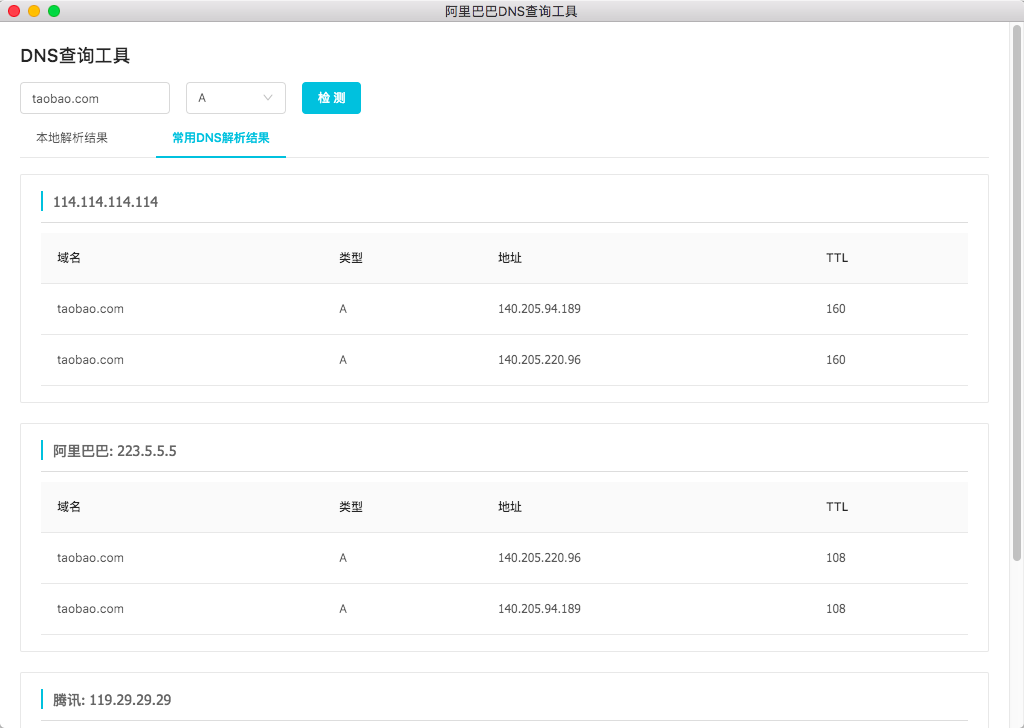The image size is (1024, 728).
Task: Click the vertical scrollbar on the right
Action: point(1017,294)
